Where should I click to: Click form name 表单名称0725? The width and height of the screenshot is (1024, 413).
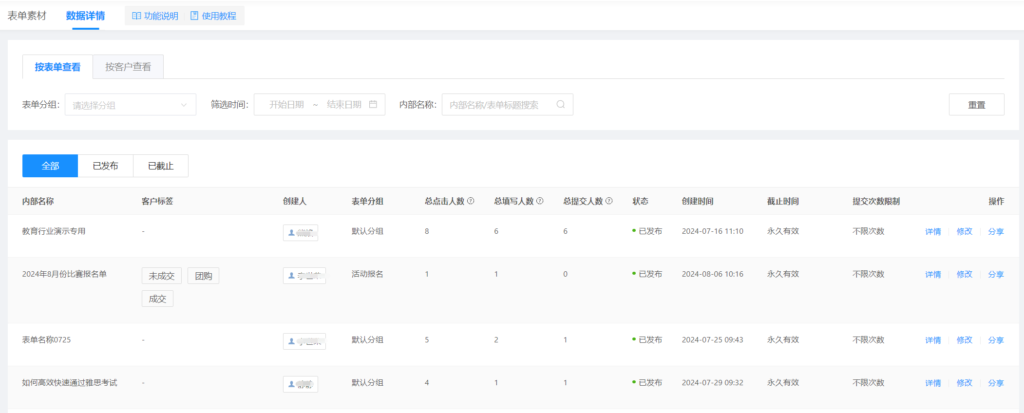click(x=46, y=340)
